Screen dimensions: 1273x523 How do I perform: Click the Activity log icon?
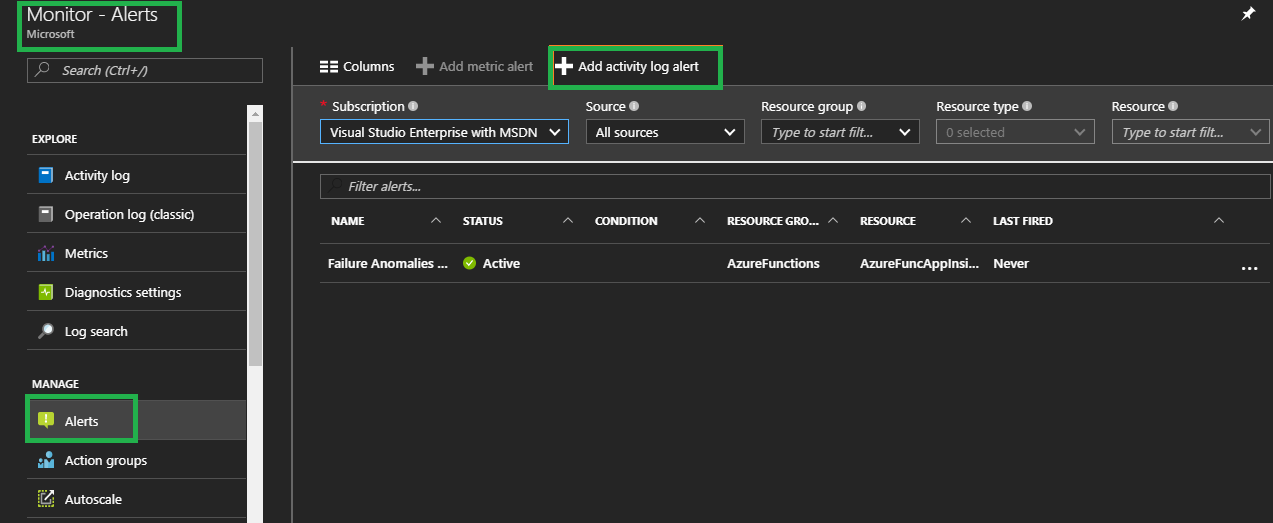click(x=45, y=175)
